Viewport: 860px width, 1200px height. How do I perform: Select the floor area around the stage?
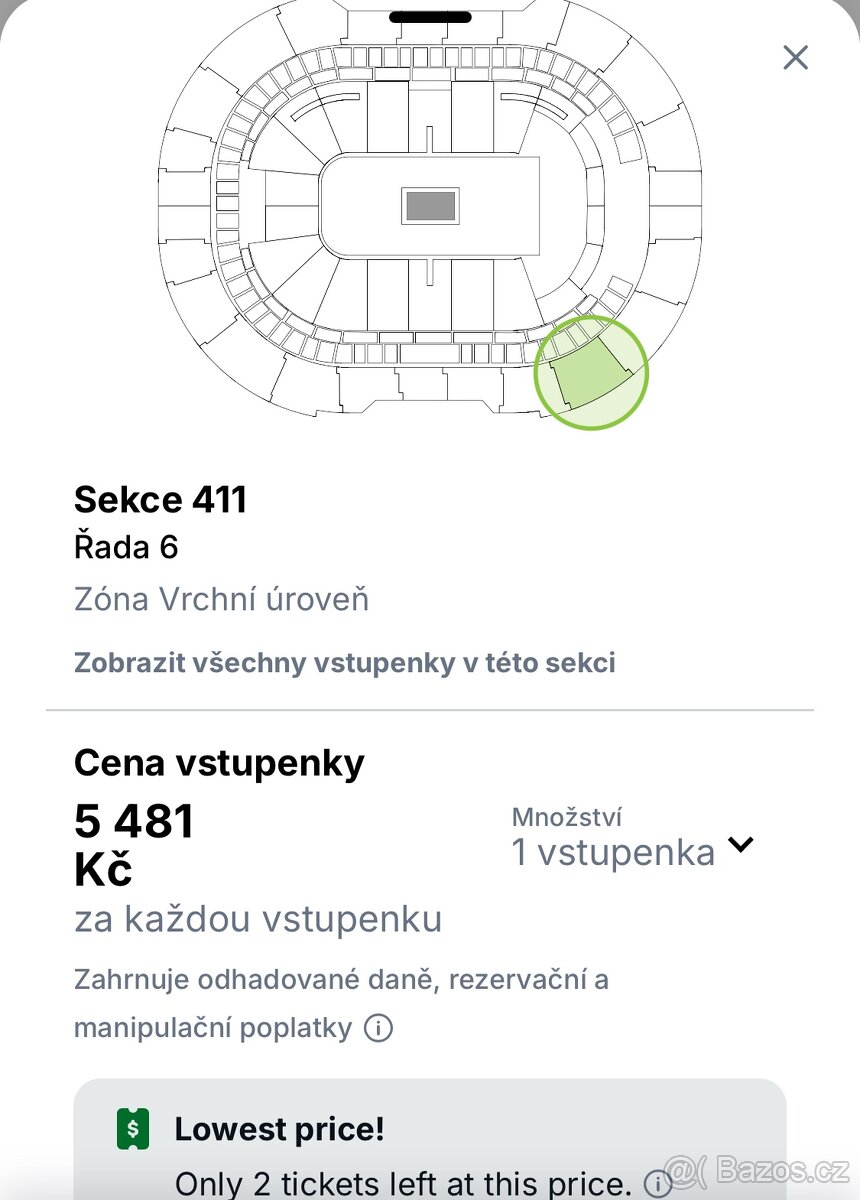point(430,207)
